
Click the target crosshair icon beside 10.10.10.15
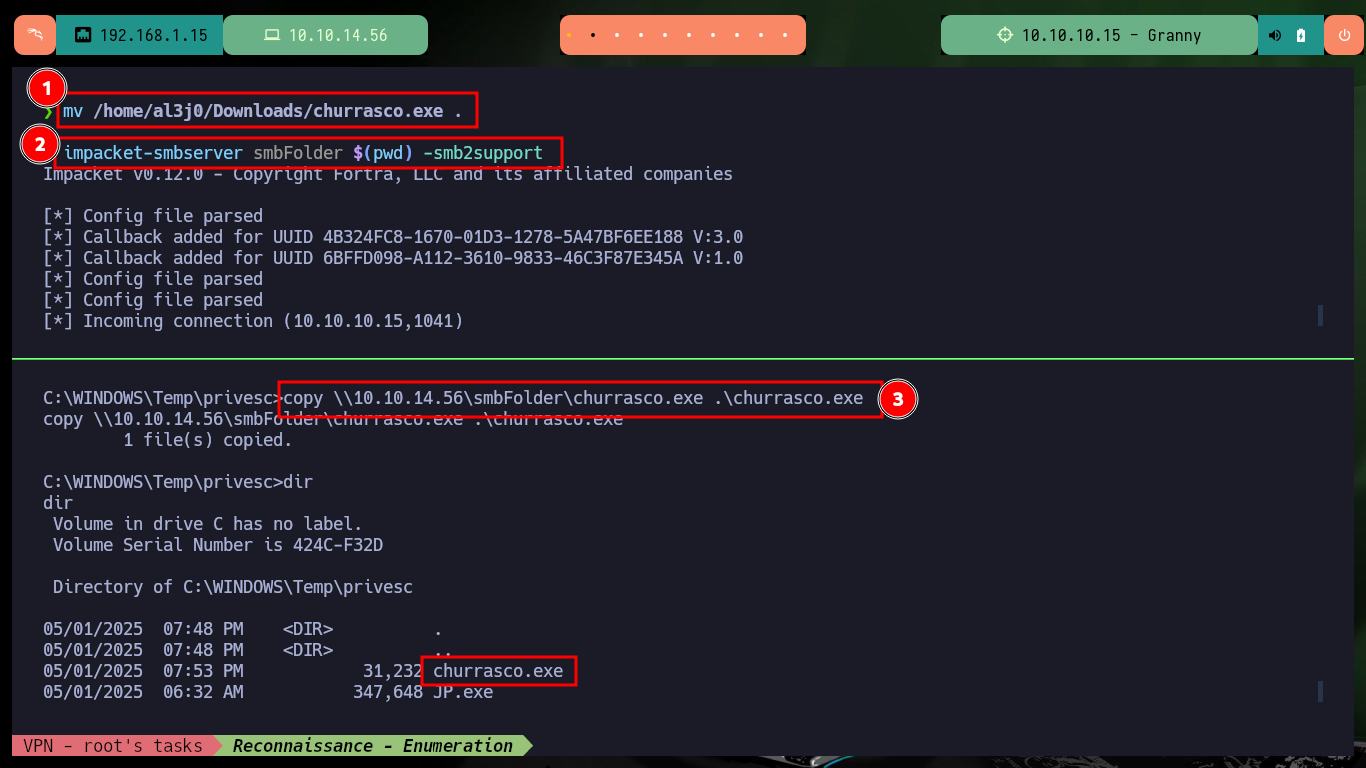tap(1005, 35)
